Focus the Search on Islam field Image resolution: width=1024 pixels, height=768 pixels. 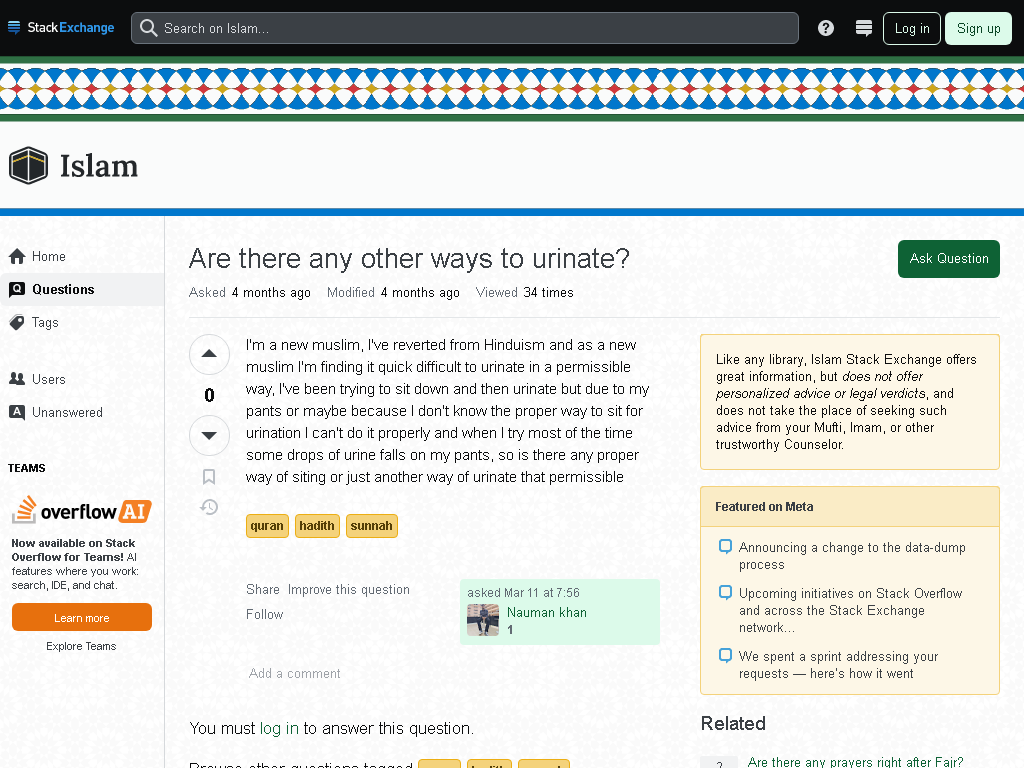point(465,28)
